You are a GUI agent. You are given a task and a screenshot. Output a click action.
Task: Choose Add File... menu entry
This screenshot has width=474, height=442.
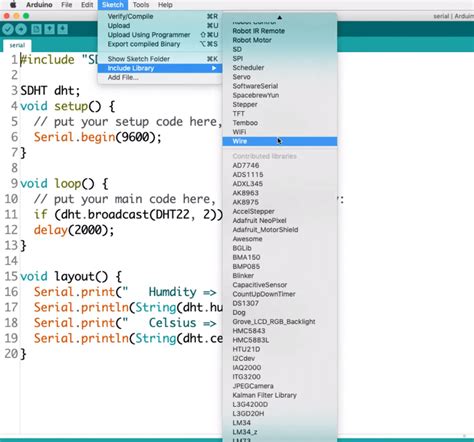pos(160,77)
